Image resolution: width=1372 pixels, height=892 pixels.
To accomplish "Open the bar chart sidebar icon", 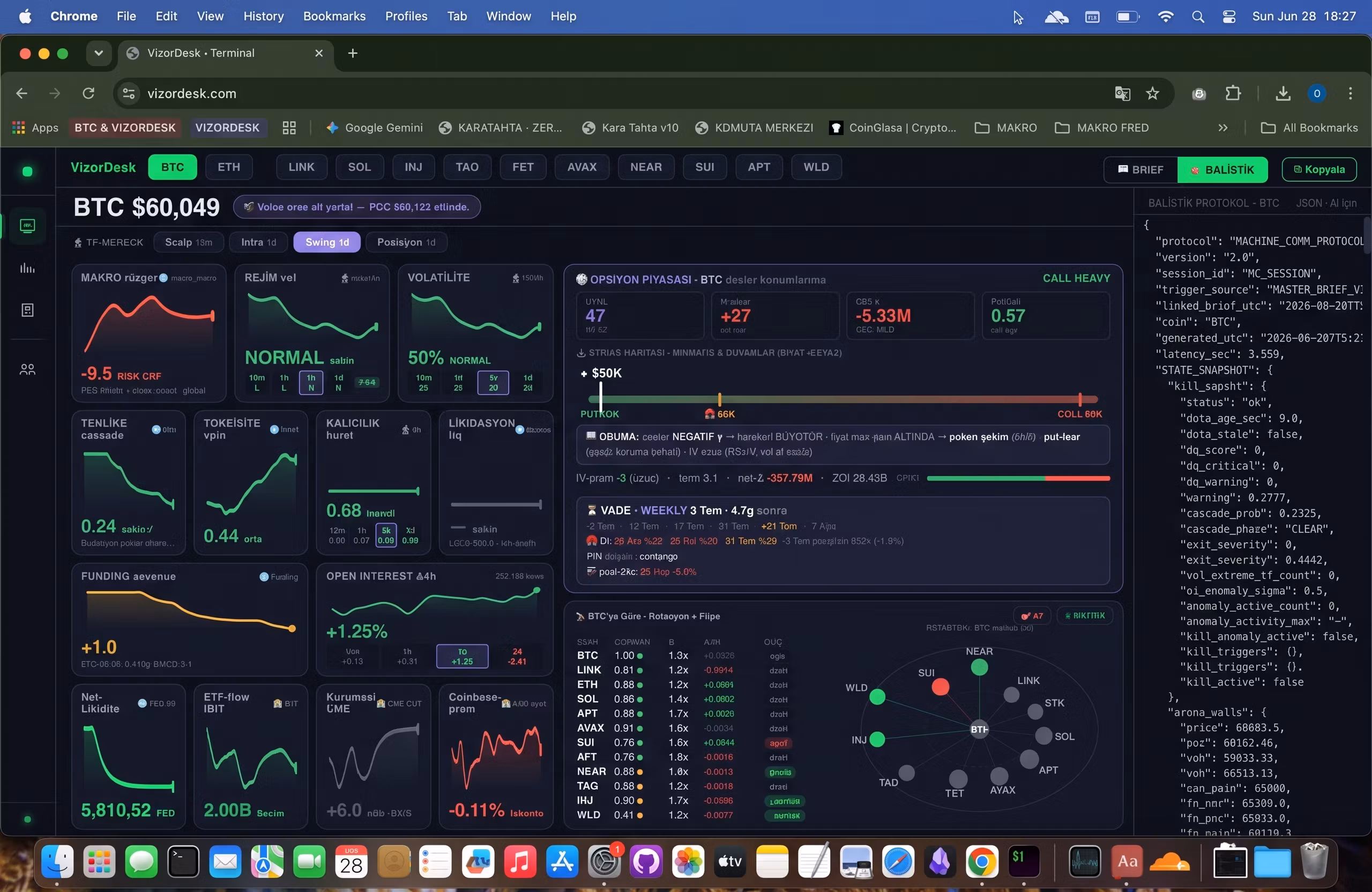I will coord(27,268).
